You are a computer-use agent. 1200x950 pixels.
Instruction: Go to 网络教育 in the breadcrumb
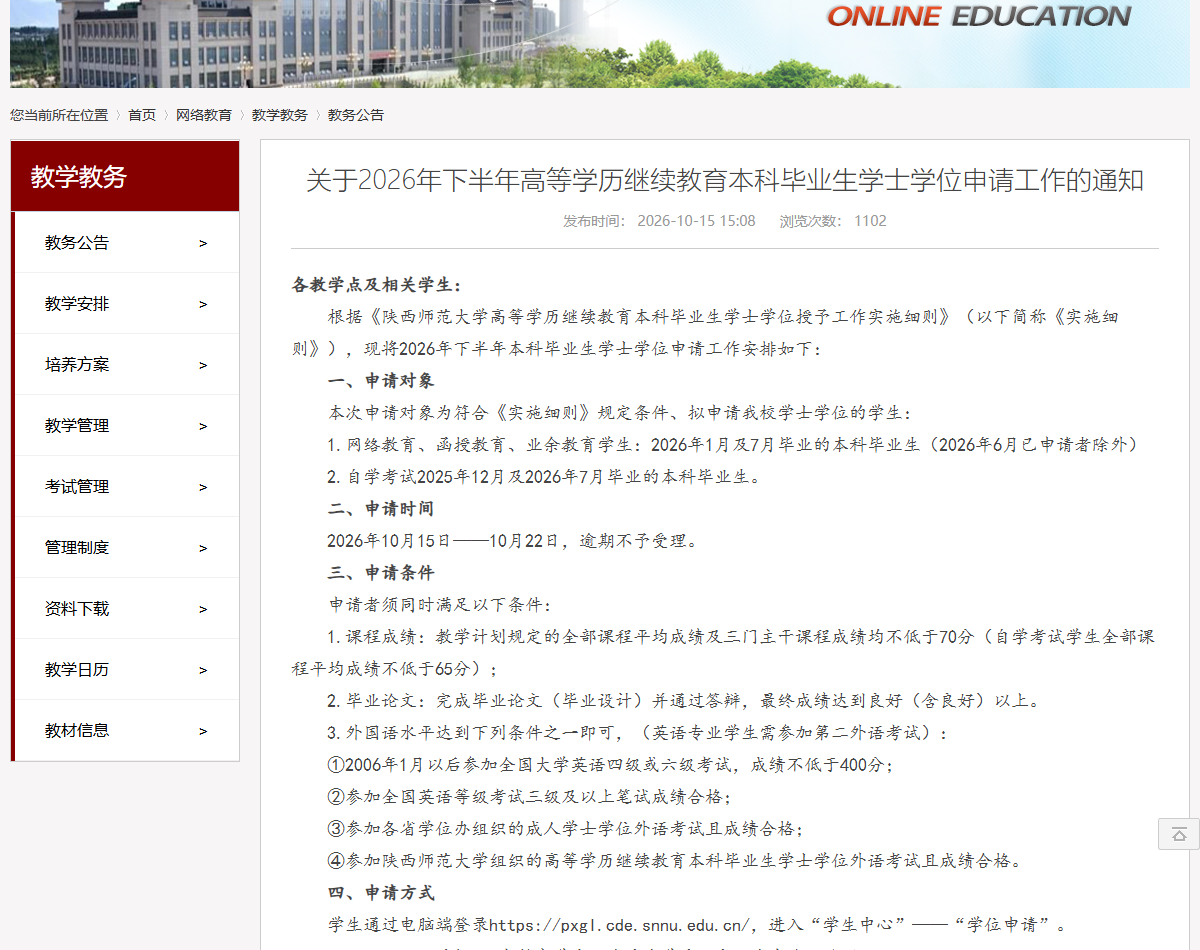(204, 115)
